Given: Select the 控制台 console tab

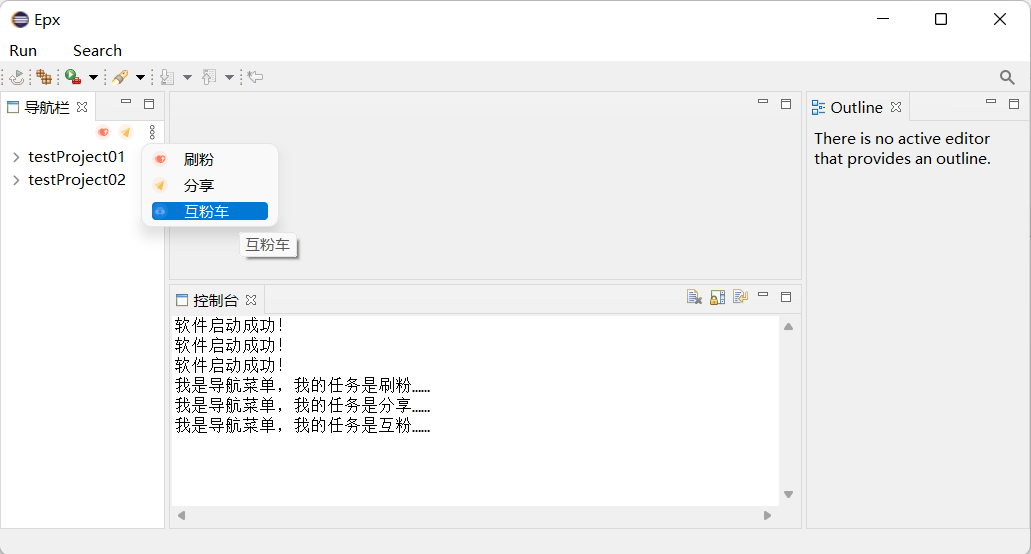Looking at the screenshot, I should (215, 300).
